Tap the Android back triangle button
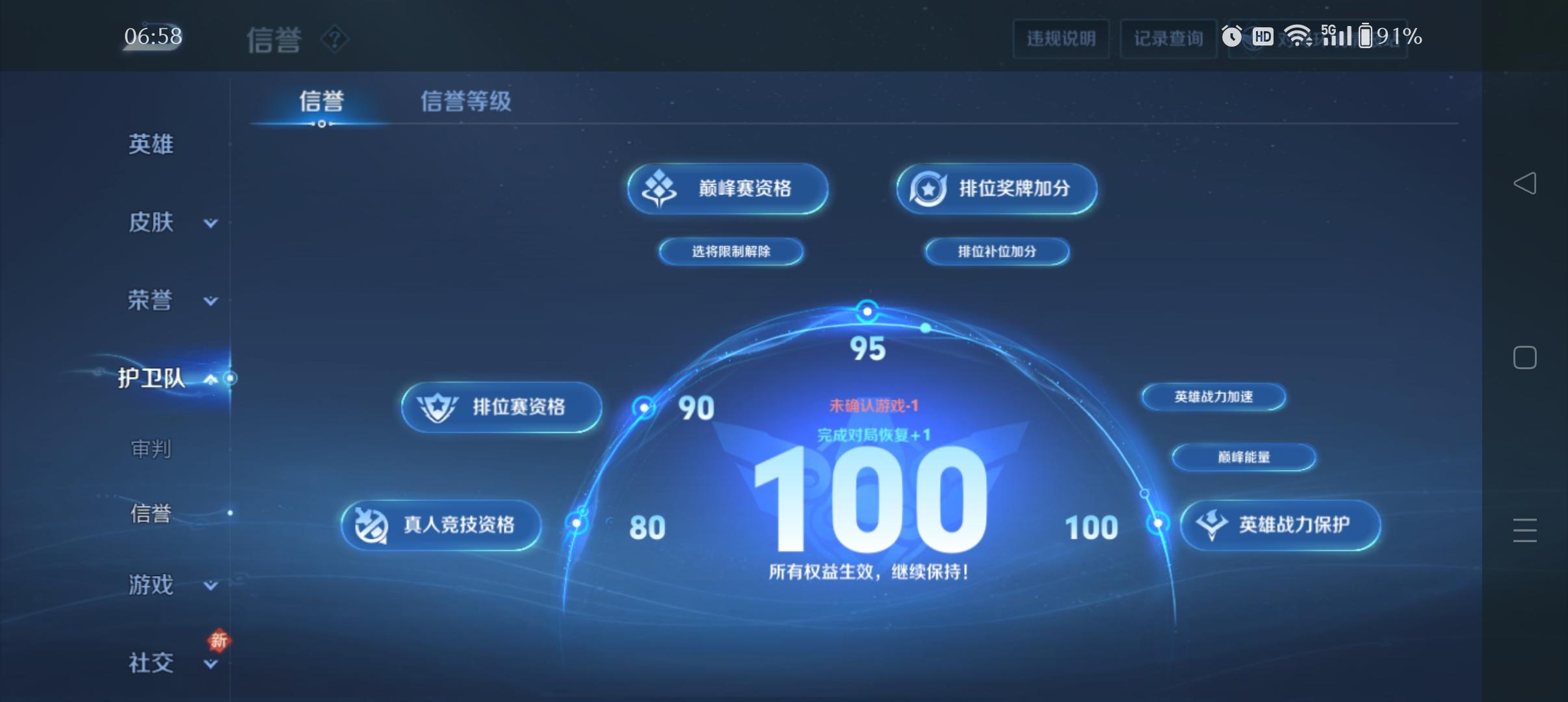Screen dimensions: 1568x702 pyautogui.click(x=1524, y=183)
